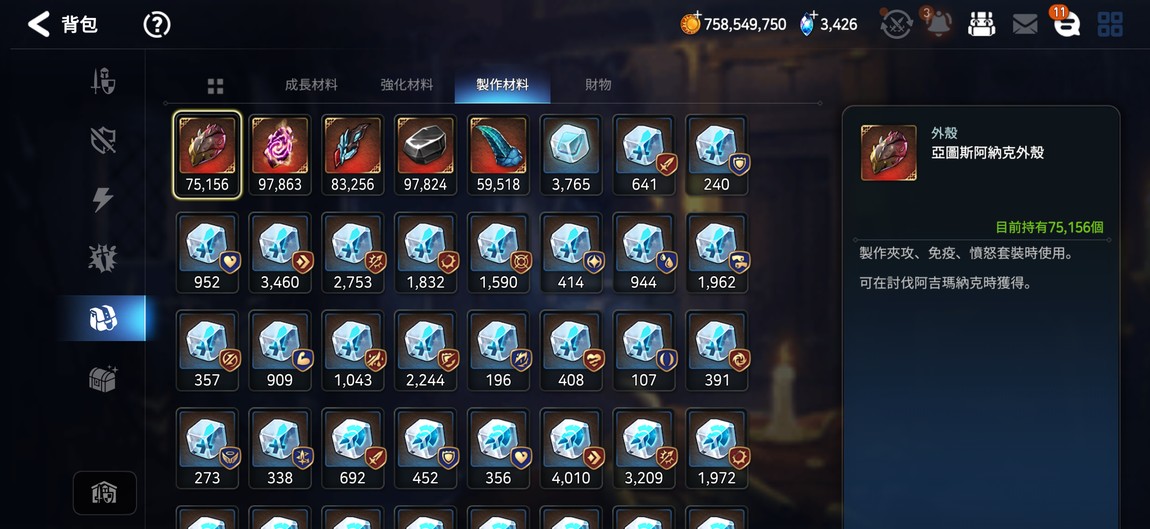Add gold using the coin plus icon

click(x=690, y=24)
